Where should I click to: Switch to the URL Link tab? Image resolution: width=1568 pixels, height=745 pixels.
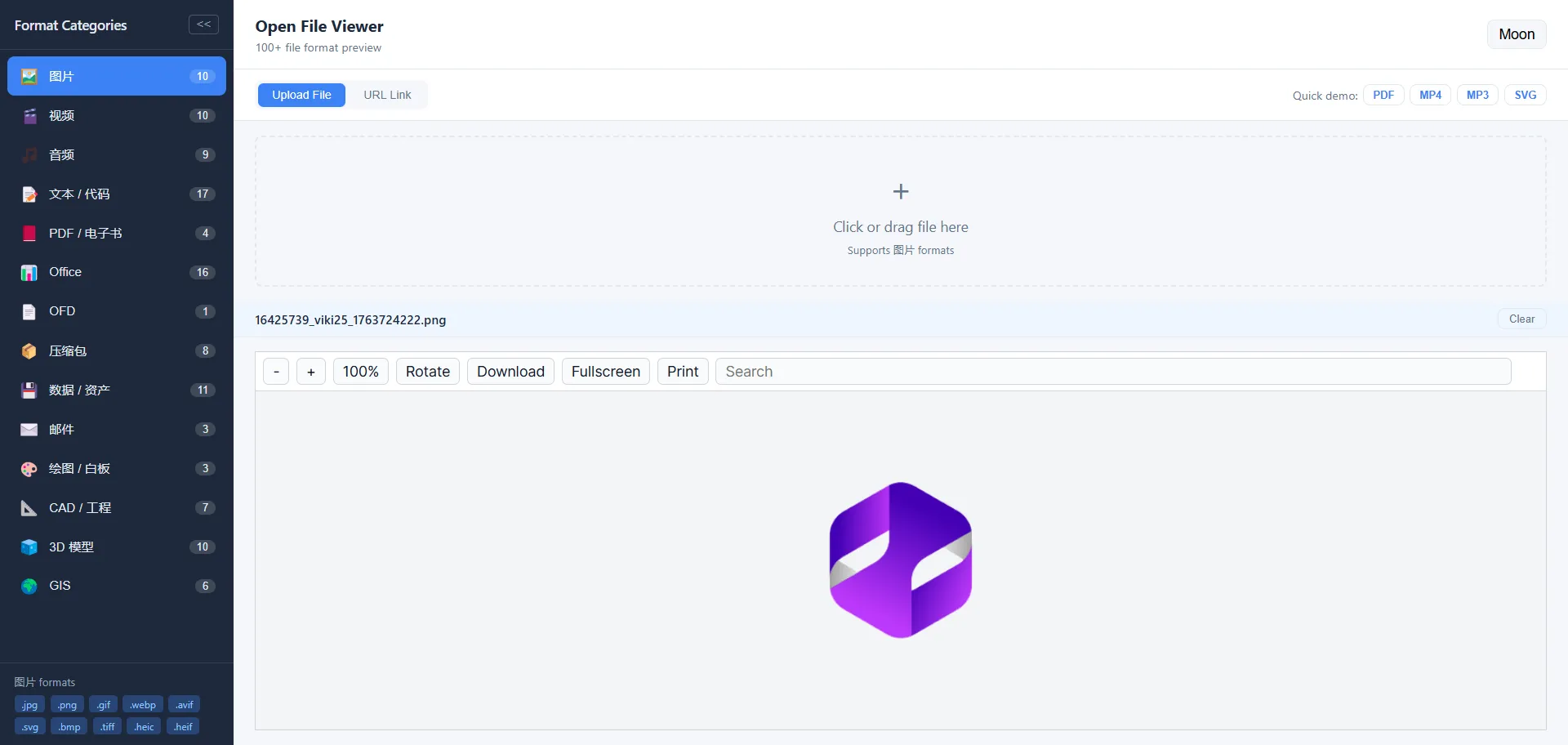click(x=387, y=95)
